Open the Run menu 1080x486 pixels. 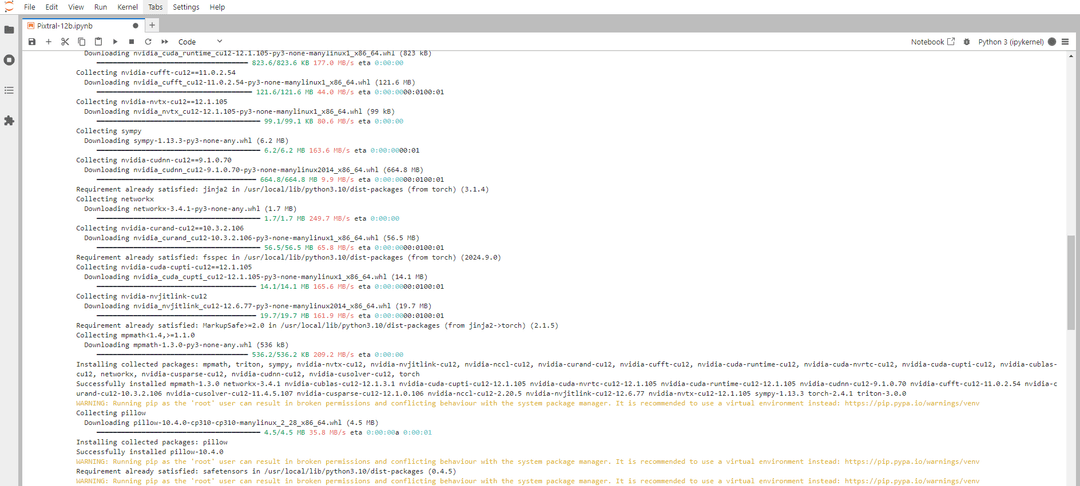(x=101, y=7)
